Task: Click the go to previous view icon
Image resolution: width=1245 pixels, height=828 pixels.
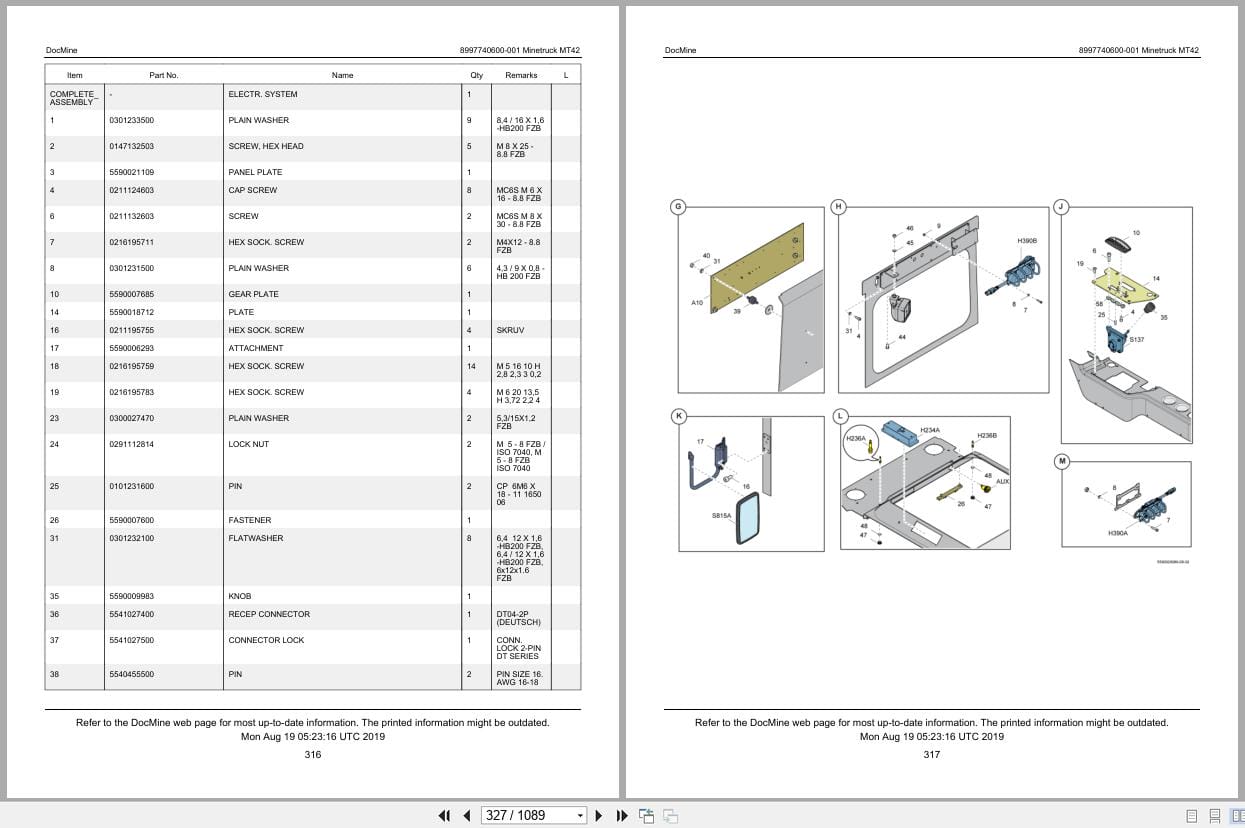Action: pyautogui.click(x=646, y=815)
